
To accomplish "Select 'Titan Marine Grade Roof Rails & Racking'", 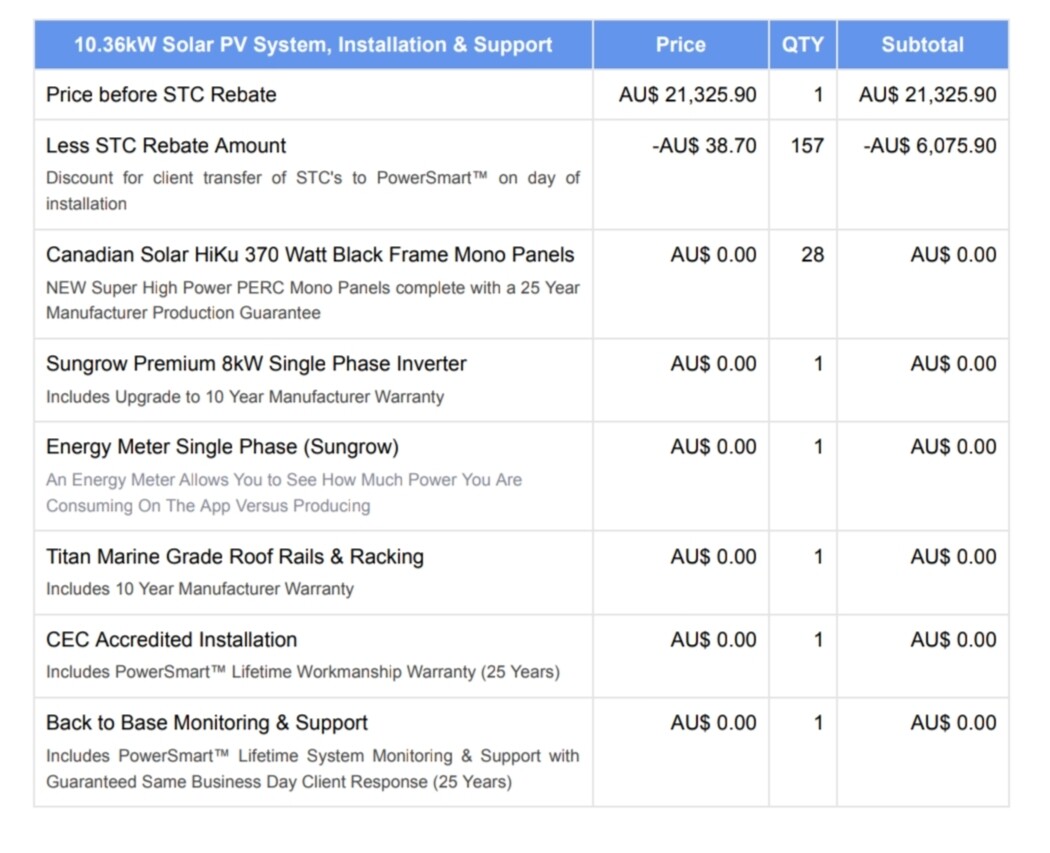I will (234, 556).
